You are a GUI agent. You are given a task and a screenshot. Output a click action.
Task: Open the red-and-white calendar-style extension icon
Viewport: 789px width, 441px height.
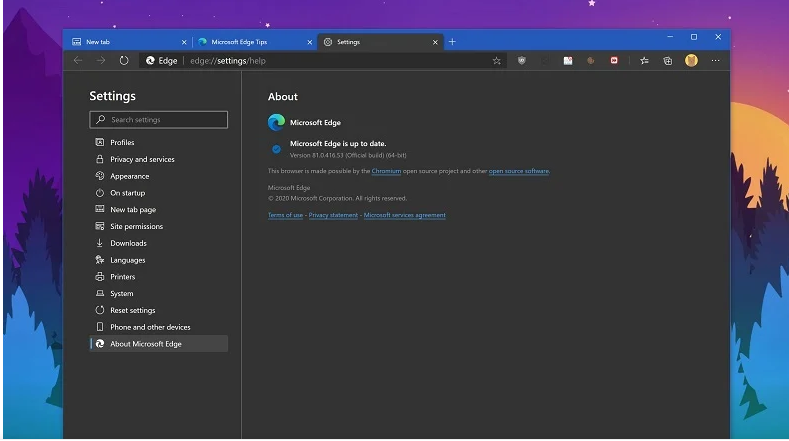tap(568, 61)
